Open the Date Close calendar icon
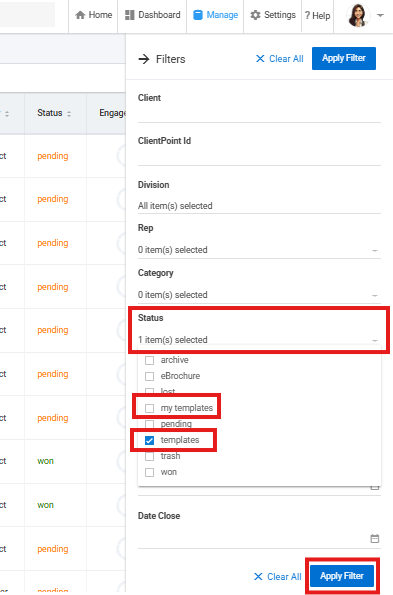The image size is (393, 595). 375,538
